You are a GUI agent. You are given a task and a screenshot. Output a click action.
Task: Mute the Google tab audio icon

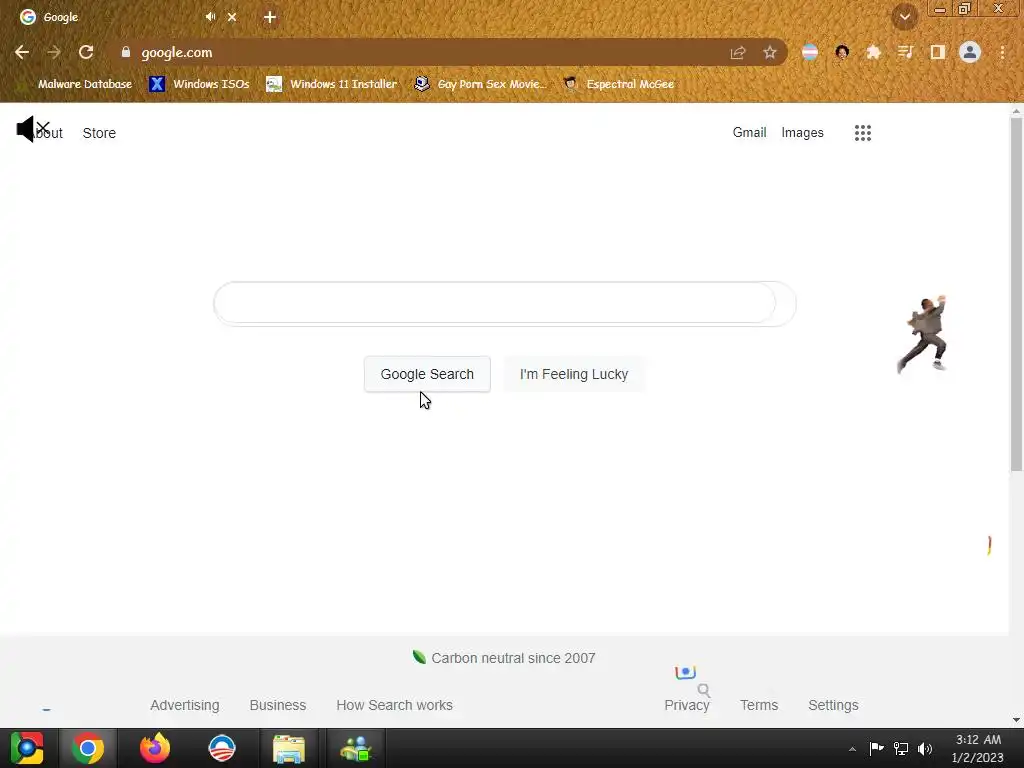pos(210,17)
